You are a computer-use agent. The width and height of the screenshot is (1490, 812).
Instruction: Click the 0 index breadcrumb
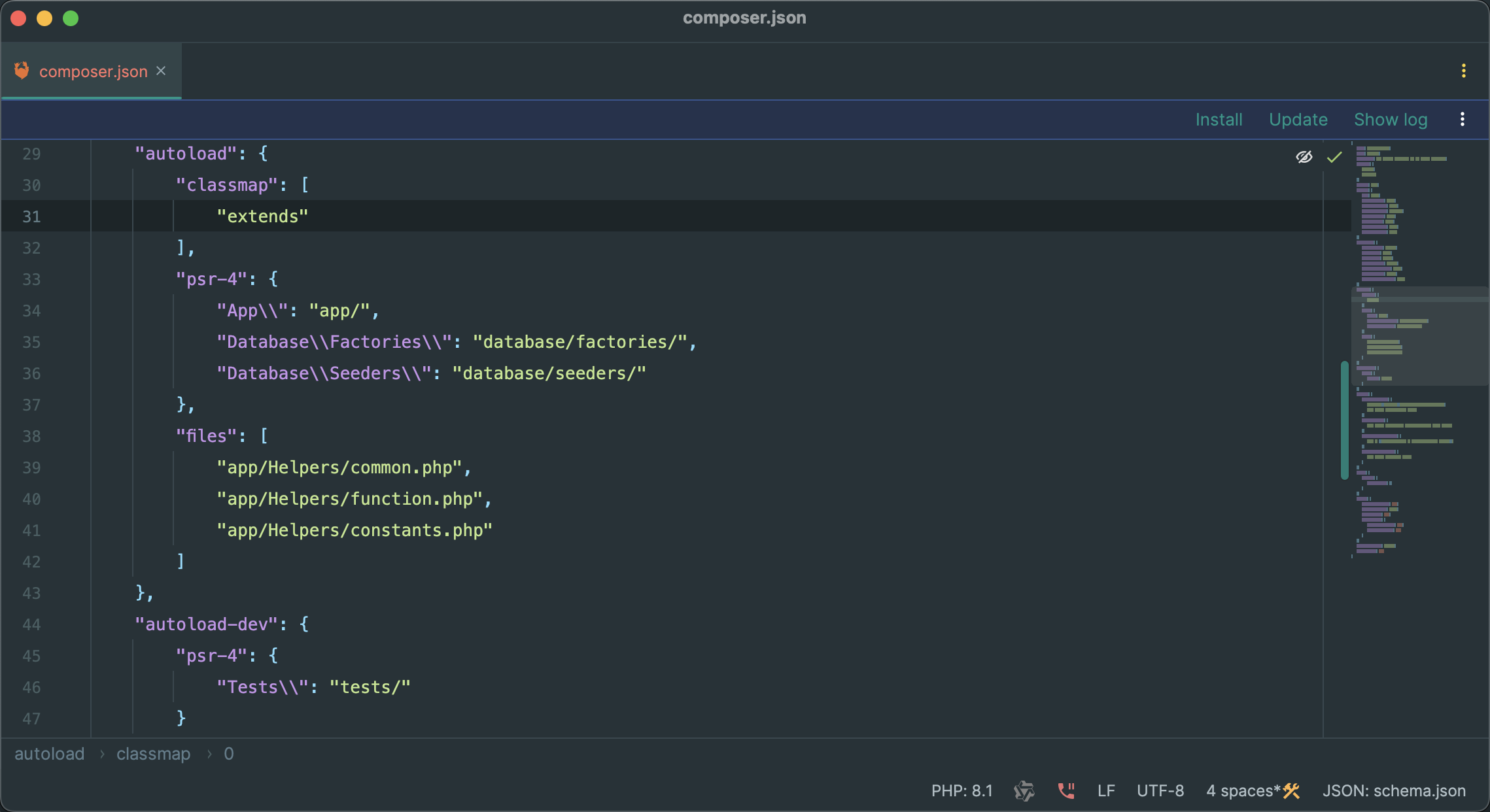pos(229,754)
